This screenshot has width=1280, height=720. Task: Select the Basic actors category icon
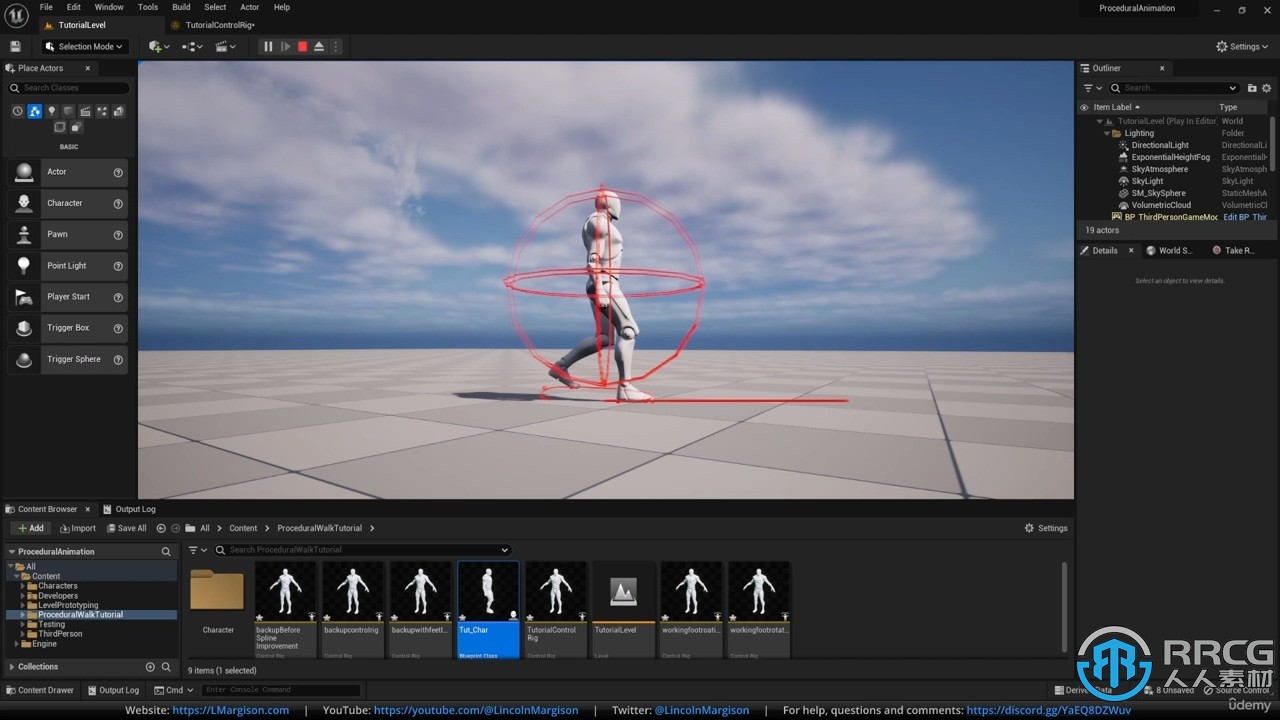point(34,111)
